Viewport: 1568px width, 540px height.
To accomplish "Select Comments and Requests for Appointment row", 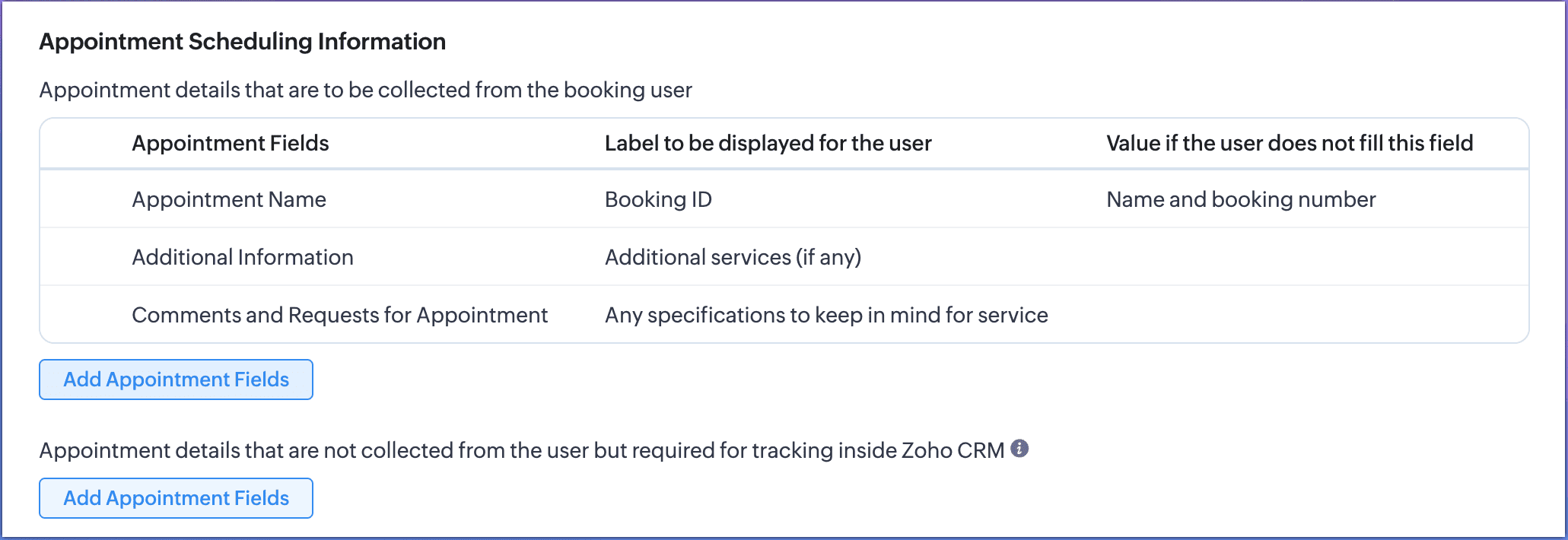I will 784,315.
